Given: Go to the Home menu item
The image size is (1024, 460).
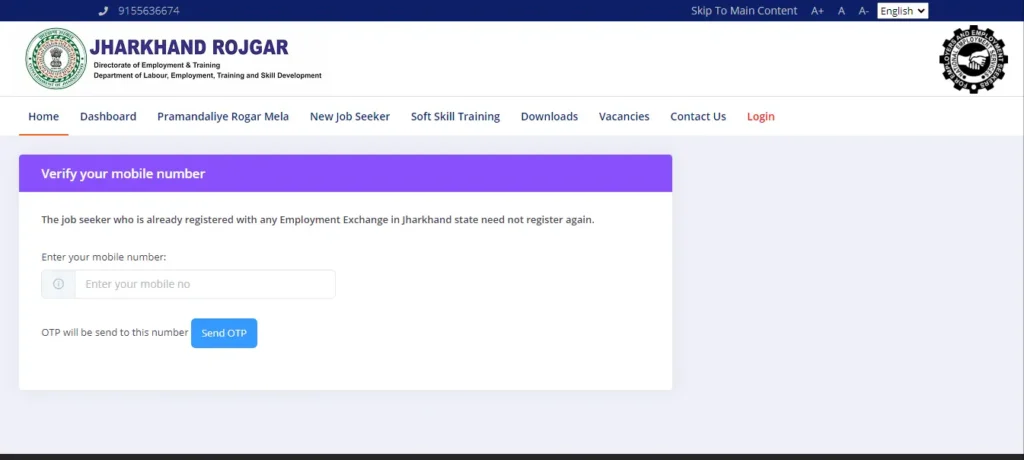Looking at the screenshot, I should pyautogui.click(x=44, y=116).
